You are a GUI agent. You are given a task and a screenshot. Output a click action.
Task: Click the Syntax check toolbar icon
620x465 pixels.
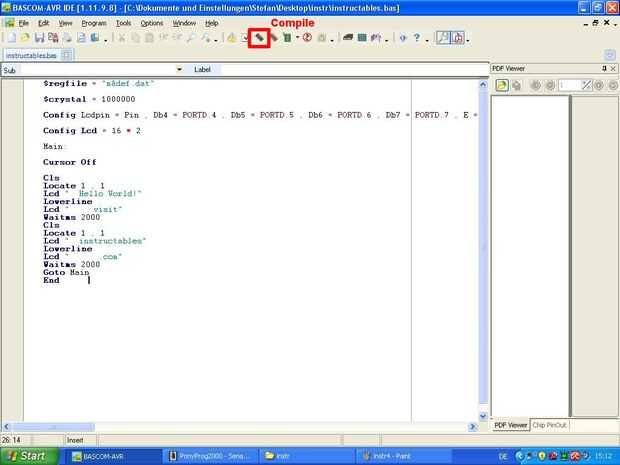click(244, 38)
